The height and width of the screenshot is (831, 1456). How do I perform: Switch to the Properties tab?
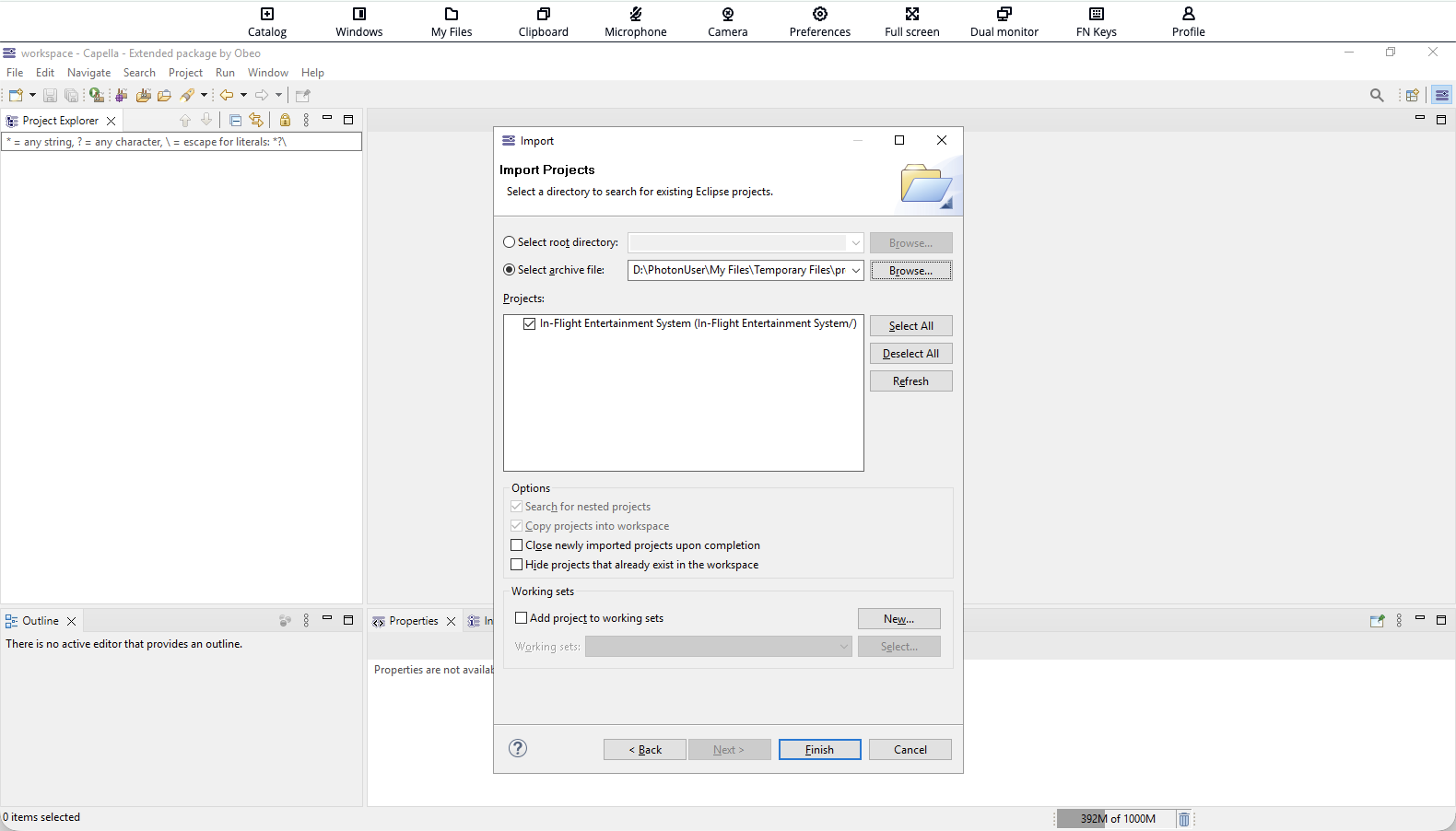tap(413, 621)
